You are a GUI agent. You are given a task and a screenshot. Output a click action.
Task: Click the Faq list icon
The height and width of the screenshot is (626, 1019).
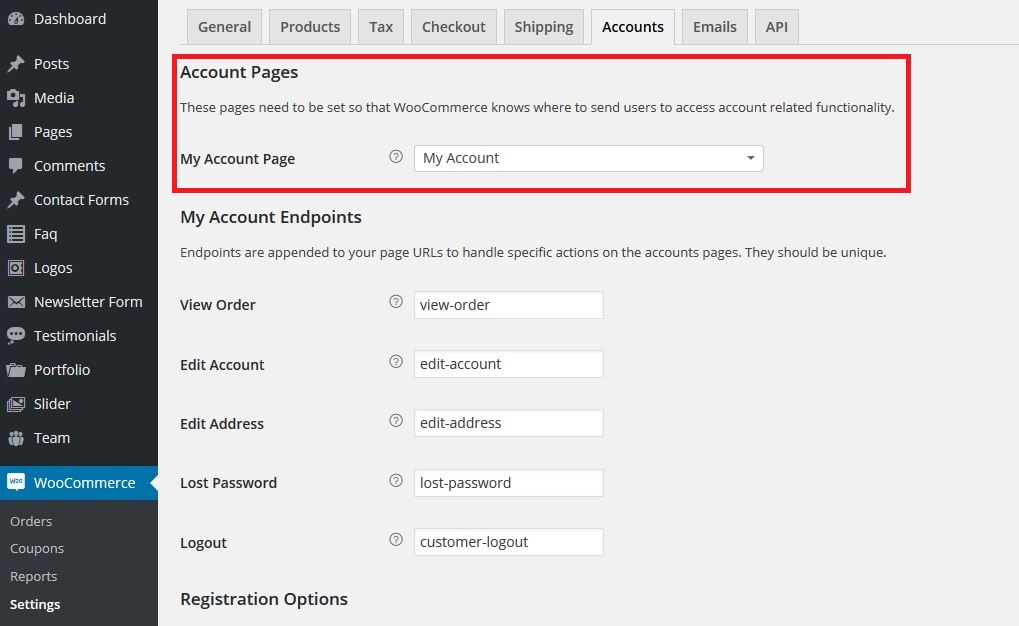click(16, 234)
